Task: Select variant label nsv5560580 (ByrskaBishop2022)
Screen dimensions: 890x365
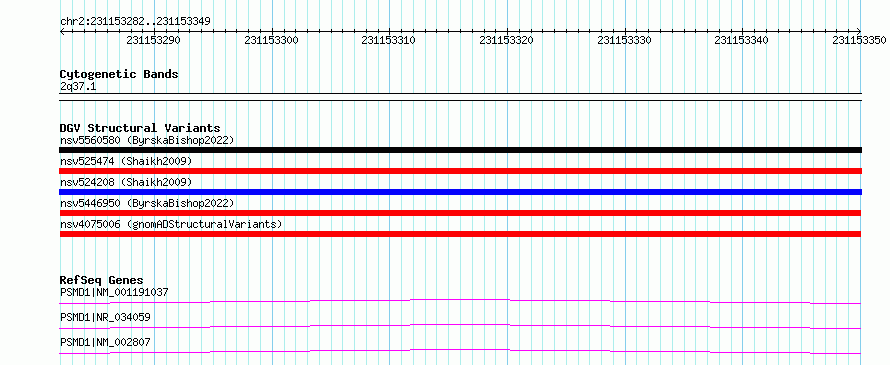Action: (147, 140)
